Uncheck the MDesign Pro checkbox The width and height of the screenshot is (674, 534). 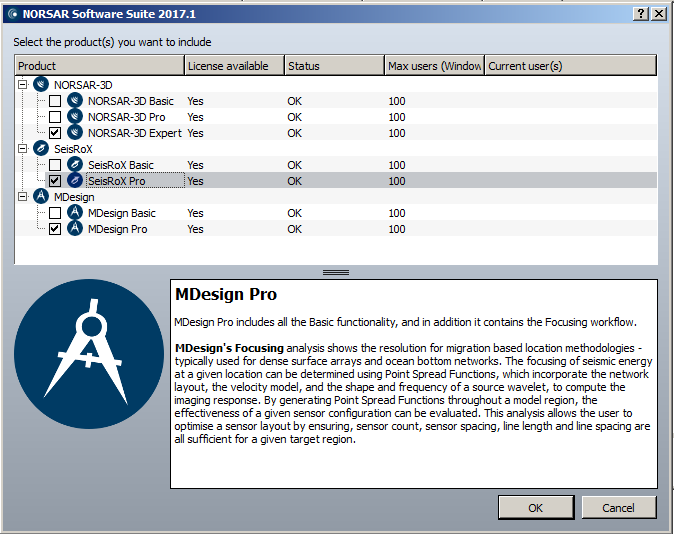tap(55, 229)
